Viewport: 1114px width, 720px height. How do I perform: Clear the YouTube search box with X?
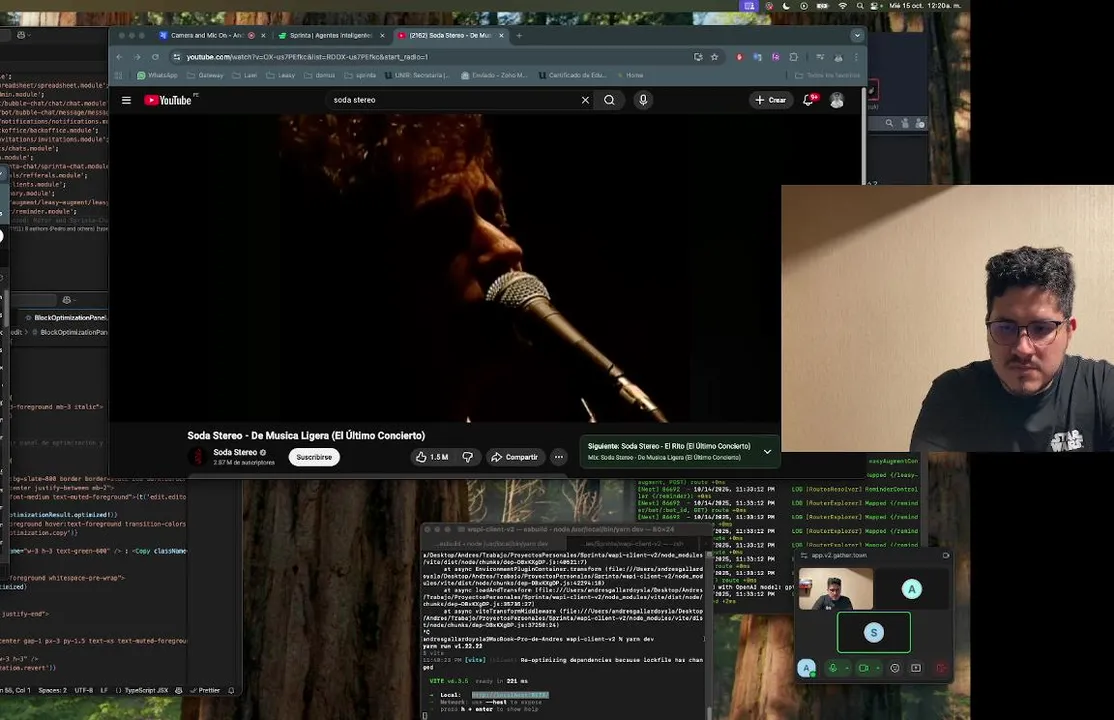(585, 100)
